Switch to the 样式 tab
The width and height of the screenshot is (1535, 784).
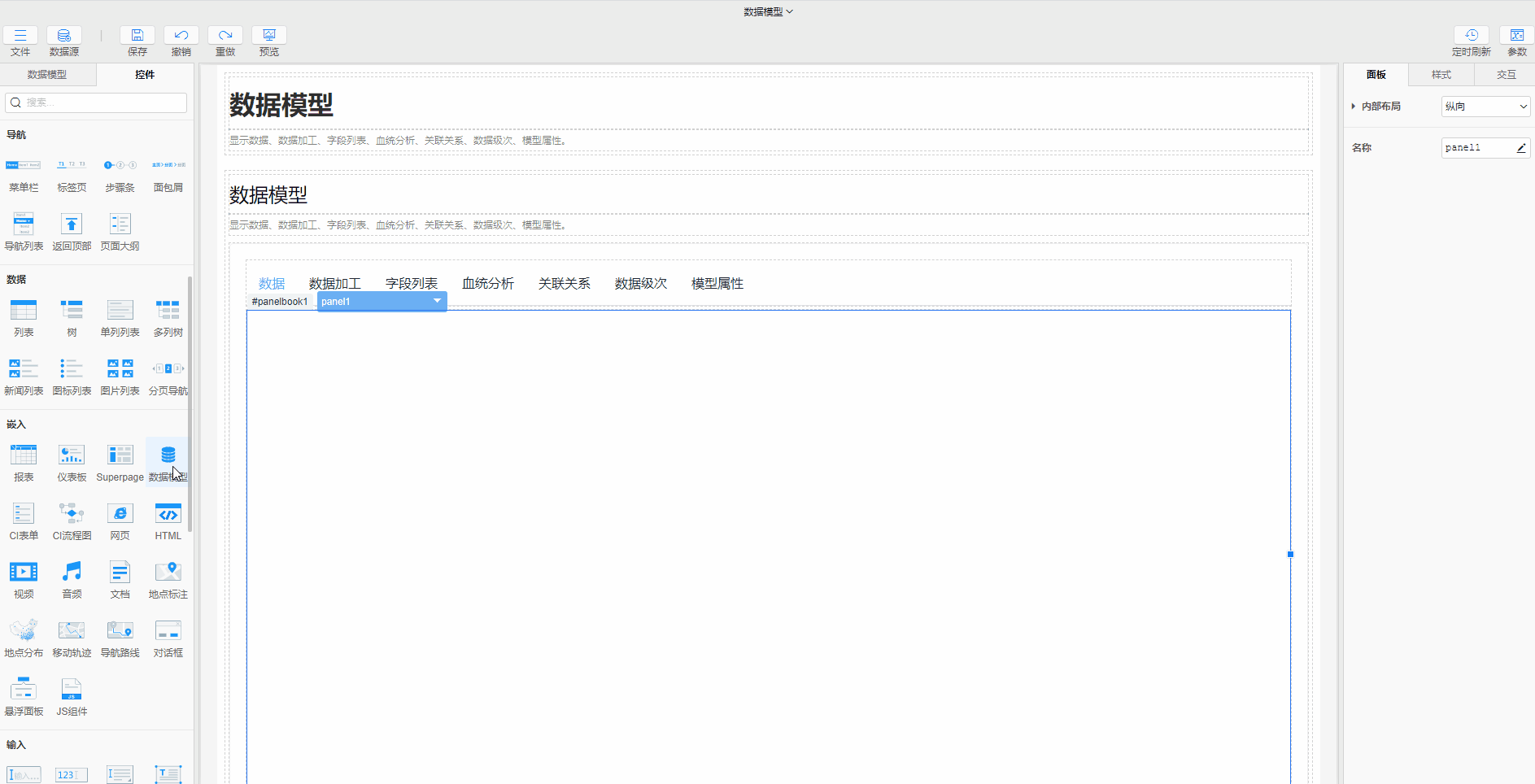point(1441,75)
